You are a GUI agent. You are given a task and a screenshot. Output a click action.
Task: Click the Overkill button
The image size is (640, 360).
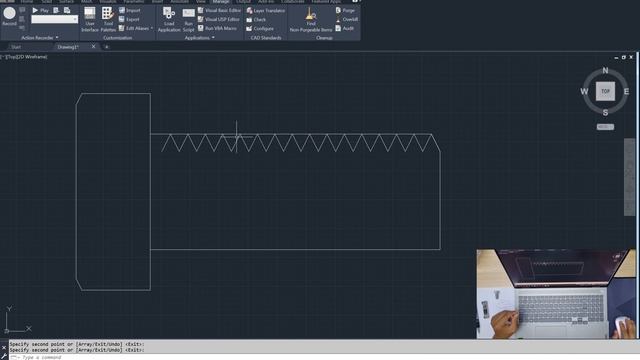[347, 19]
